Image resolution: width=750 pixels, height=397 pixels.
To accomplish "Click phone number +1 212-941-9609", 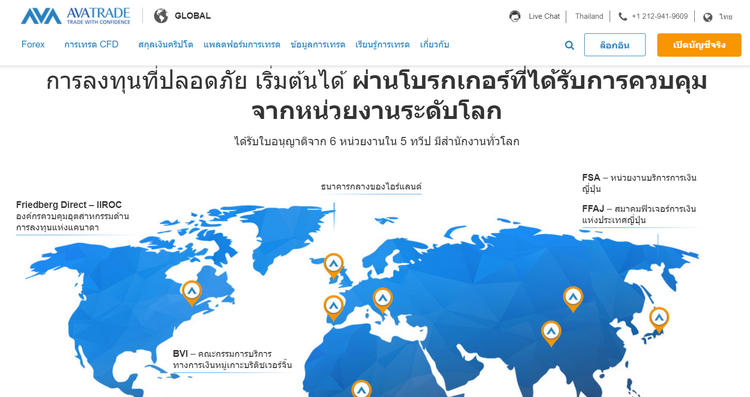I will click(660, 16).
